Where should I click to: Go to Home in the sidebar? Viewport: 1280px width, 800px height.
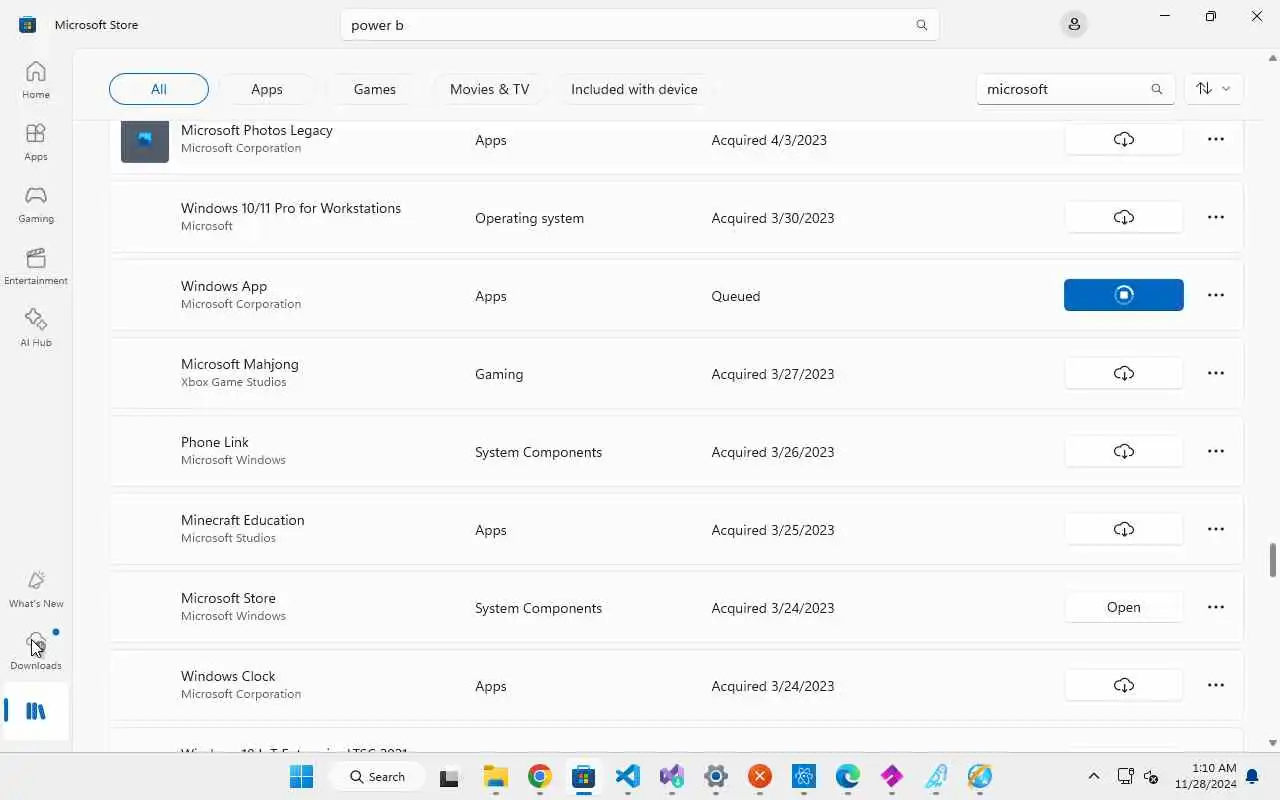pyautogui.click(x=36, y=80)
